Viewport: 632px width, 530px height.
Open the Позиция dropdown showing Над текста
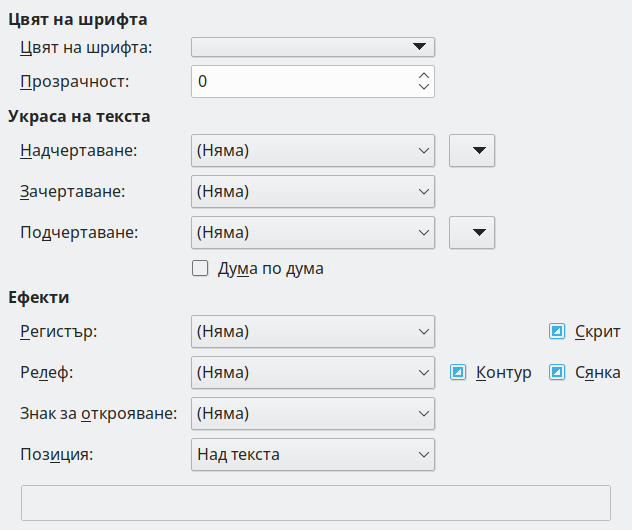(x=313, y=455)
